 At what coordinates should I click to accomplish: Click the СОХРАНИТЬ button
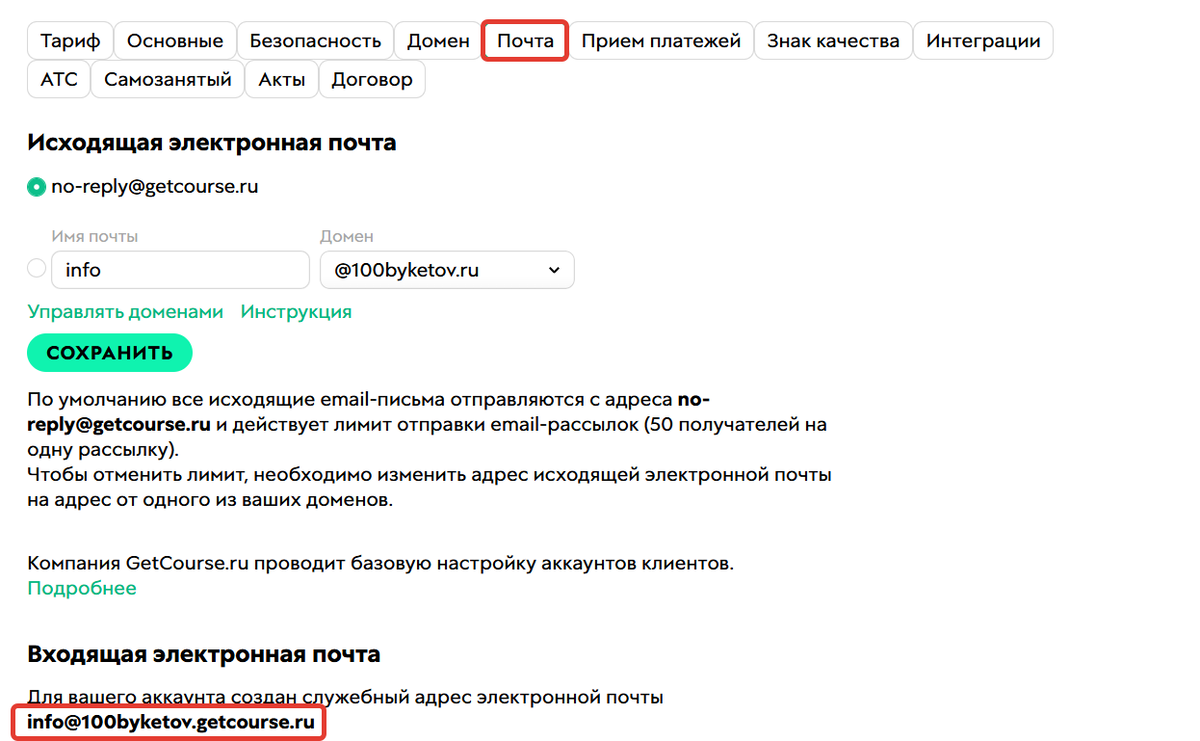tap(110, 352)
